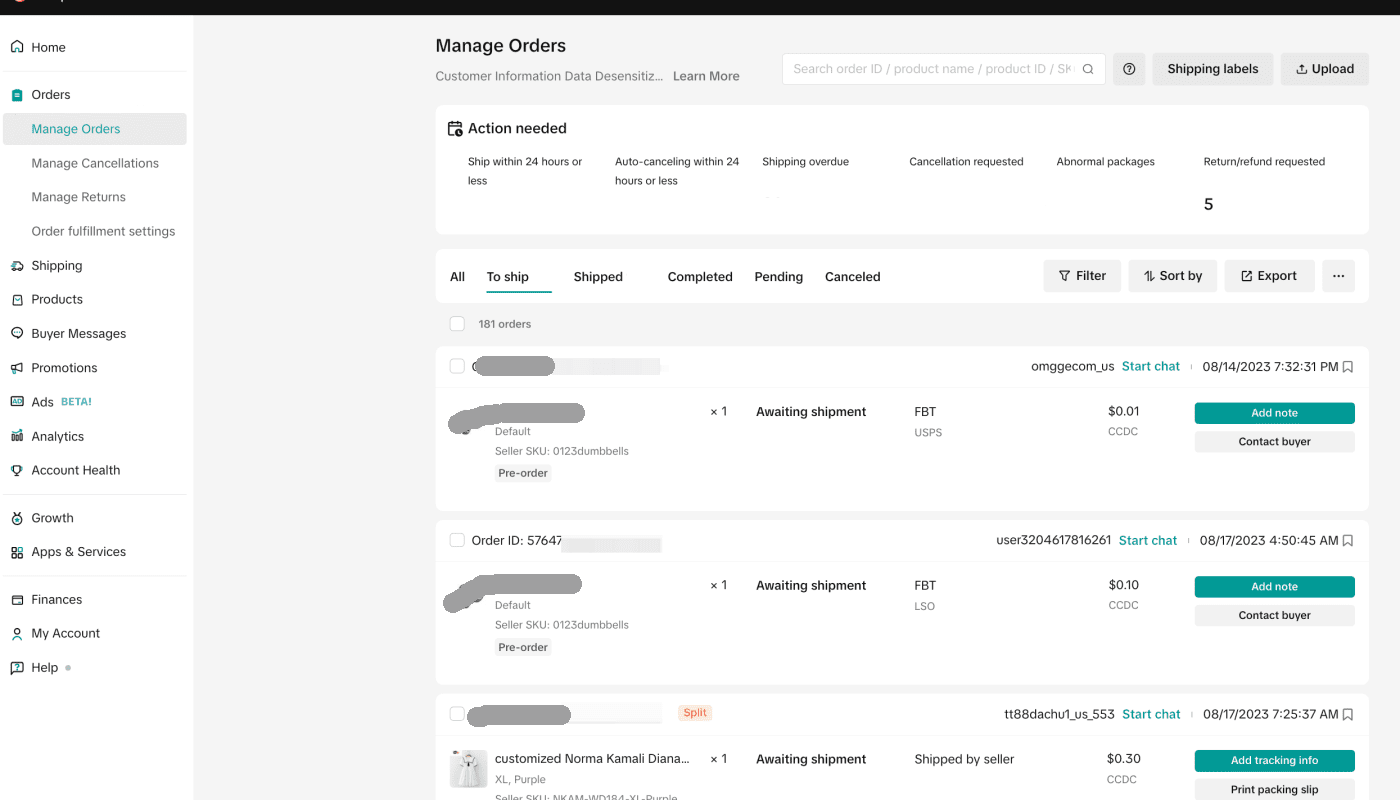1400x800 pixels.
Task: Click the Account Health trophy icon
Action: [x=17, y=470]
